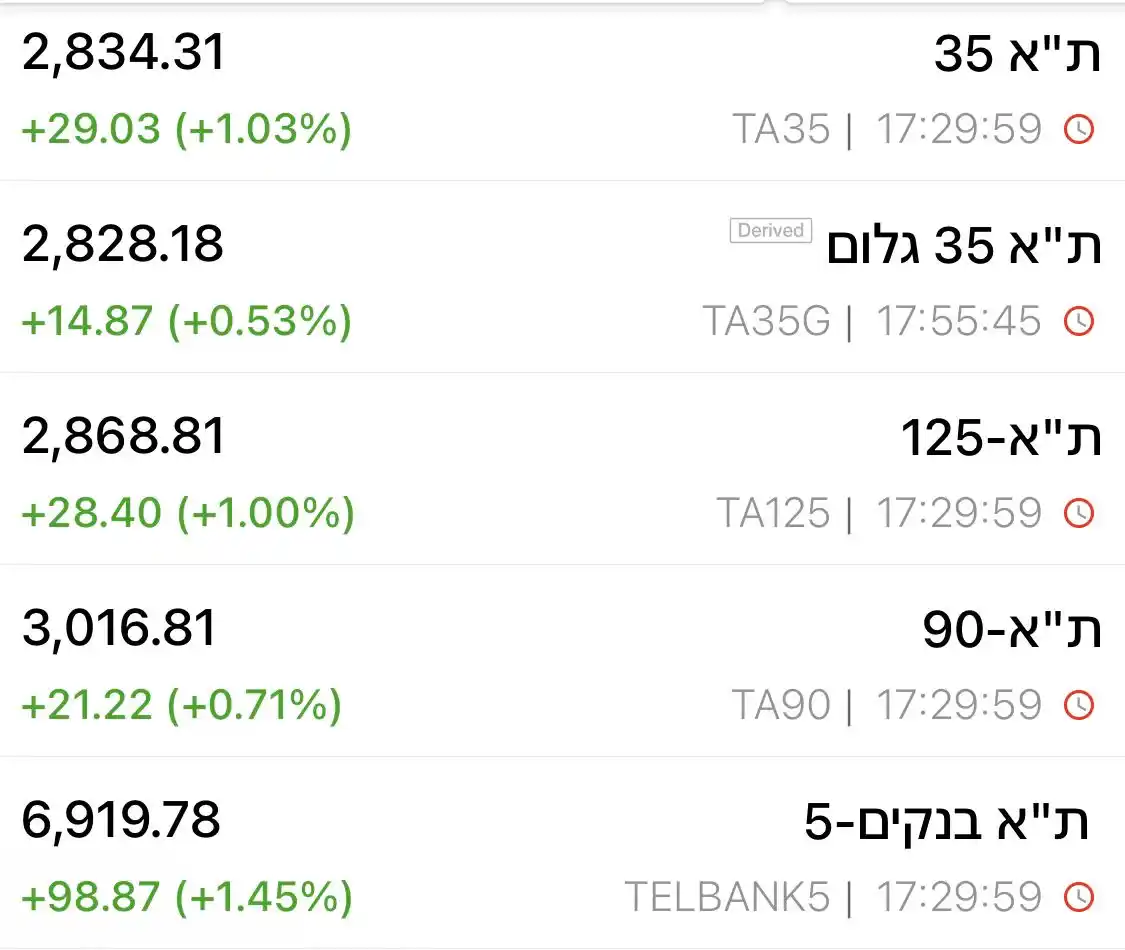Click the red clock icon beside TA90

(x=1078, y=705)
